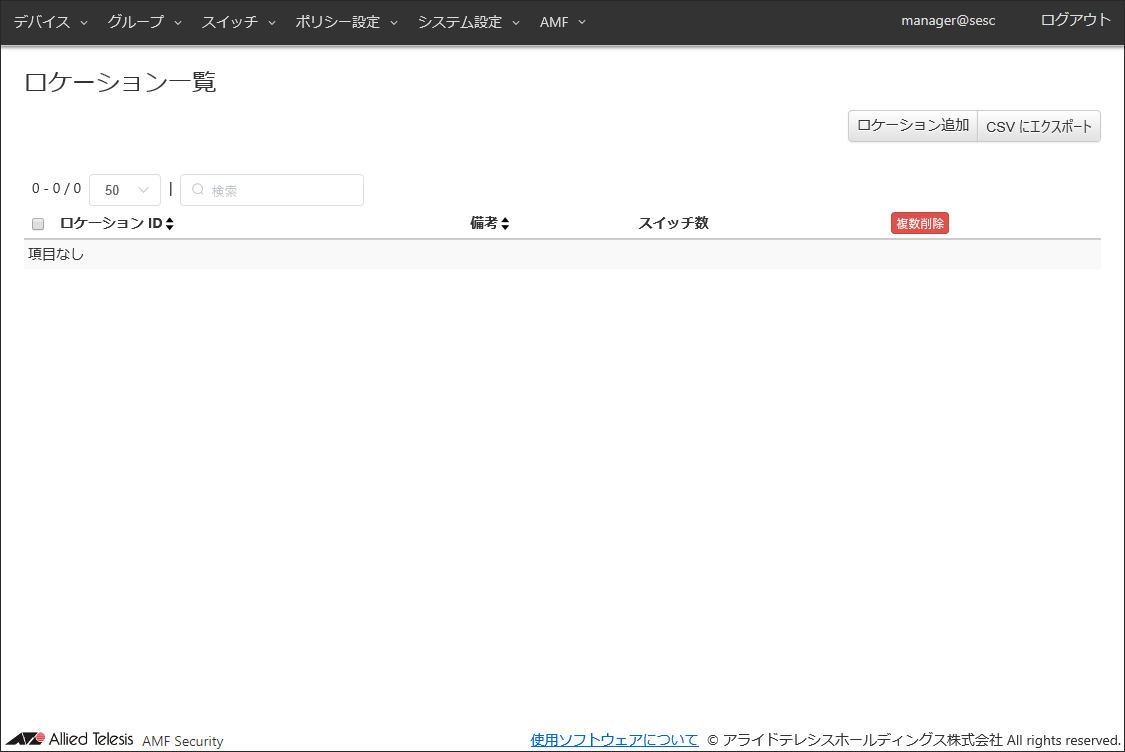1125x752 pixels.
Task: Click ログアウト to log out
Action: pos(1075,20)
